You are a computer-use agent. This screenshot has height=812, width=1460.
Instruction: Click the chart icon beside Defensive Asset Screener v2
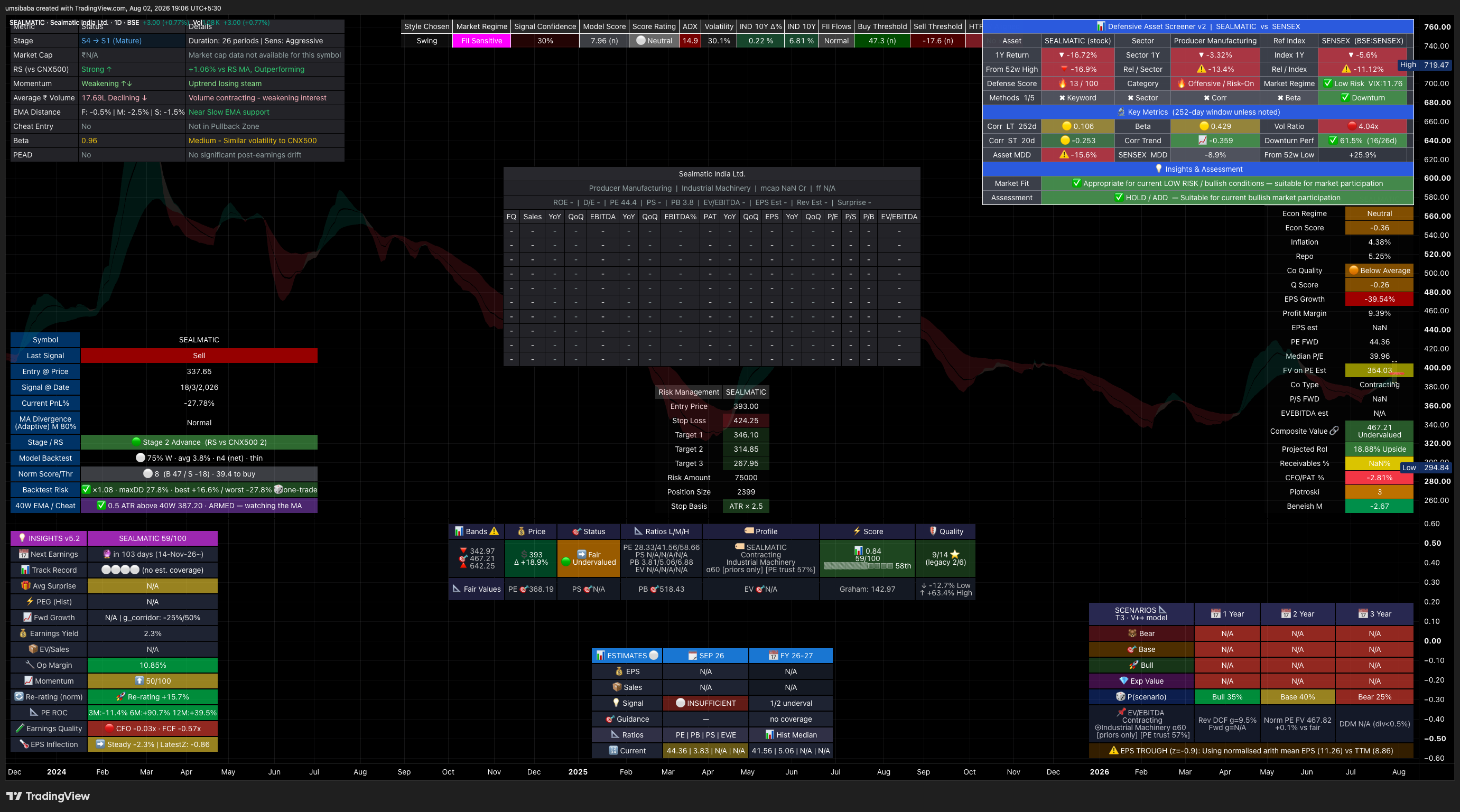click(1101, 26)
